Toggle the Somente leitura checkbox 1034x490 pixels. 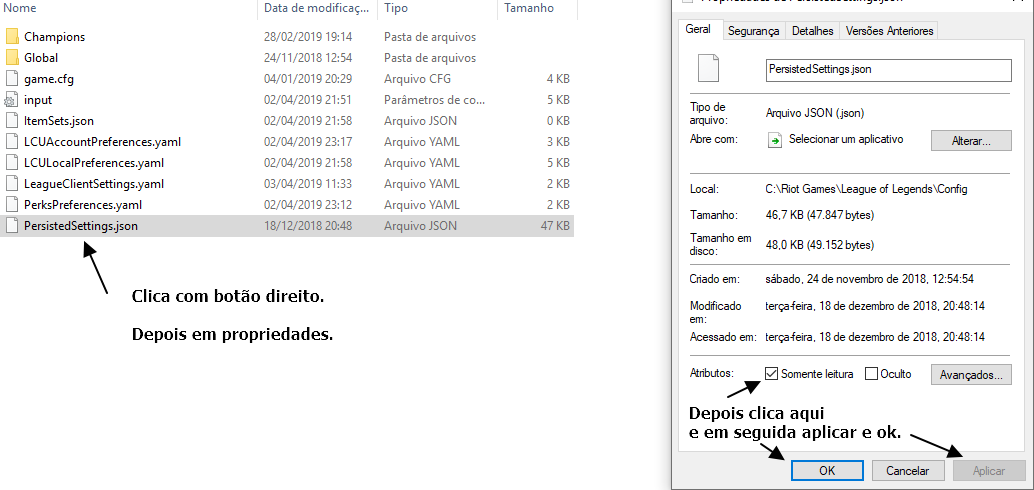(x=772, y=374)
